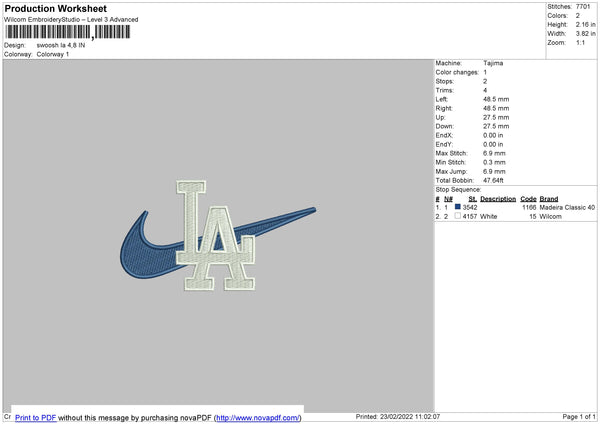
Task: Click the code 1166 cell
Action: (x=529, y=207)
